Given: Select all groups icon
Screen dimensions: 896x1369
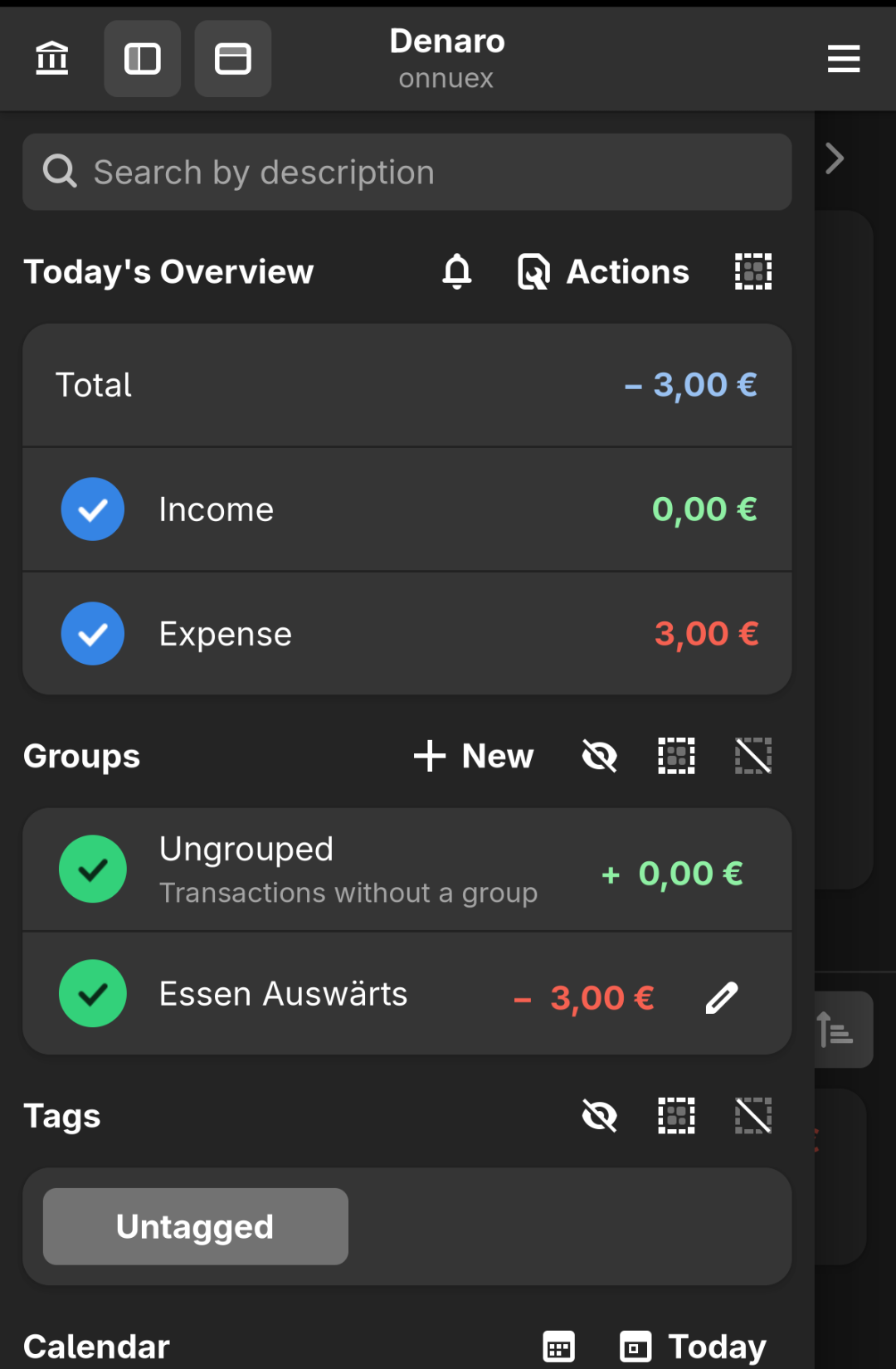Looking at the screenshot, I should click(x=676, y=756).
